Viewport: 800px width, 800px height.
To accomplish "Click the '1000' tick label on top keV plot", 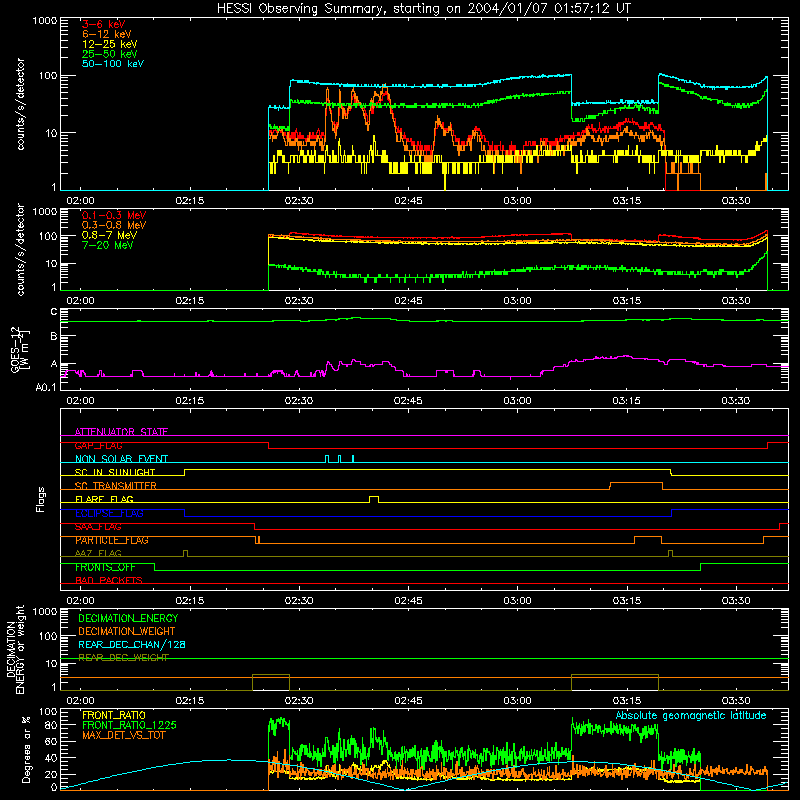I will point(45,21).
